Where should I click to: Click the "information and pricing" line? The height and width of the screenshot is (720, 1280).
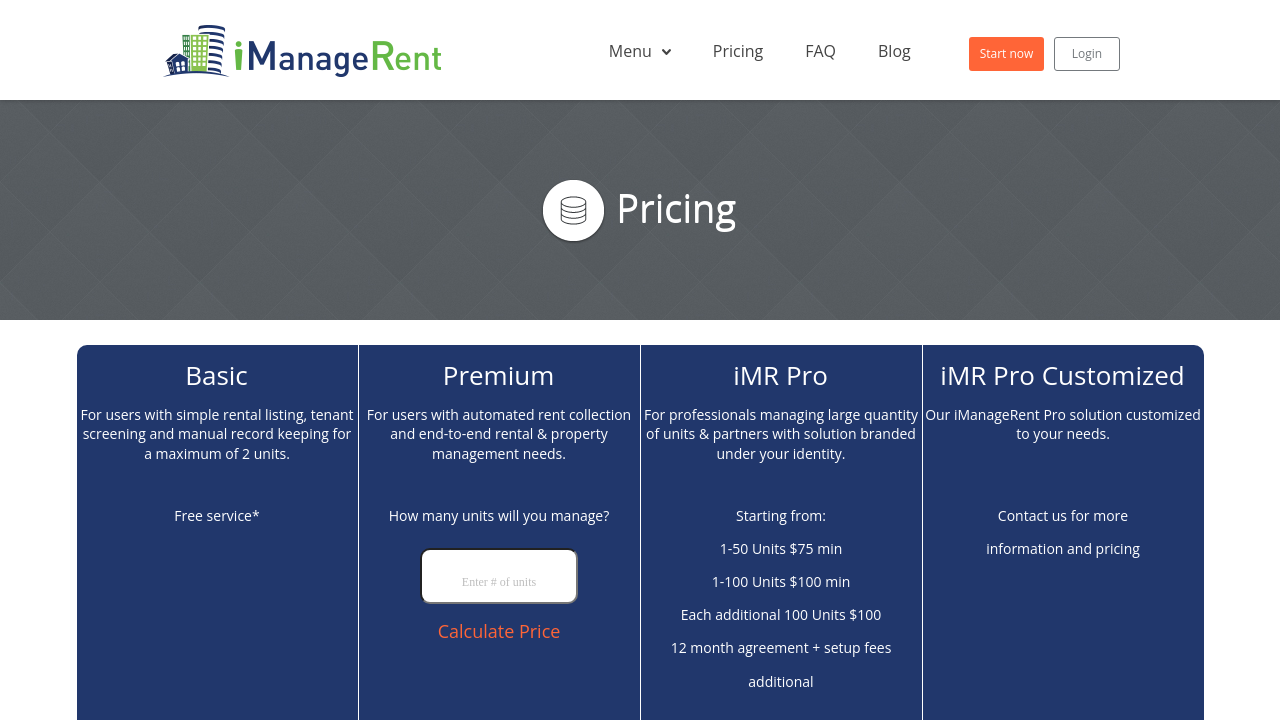(1063, 549)
